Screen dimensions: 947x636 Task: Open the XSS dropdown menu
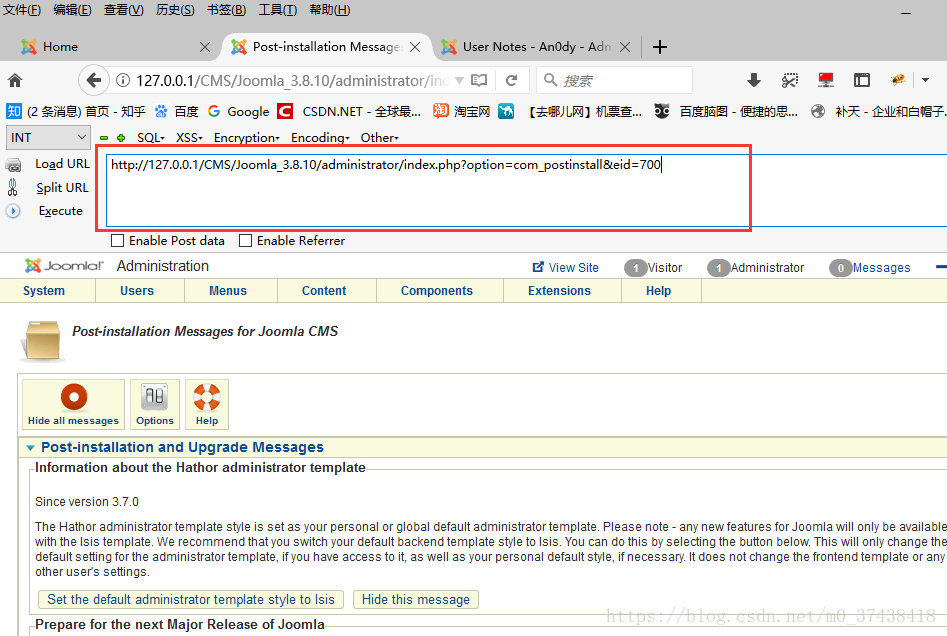click(x=189, y=138)
